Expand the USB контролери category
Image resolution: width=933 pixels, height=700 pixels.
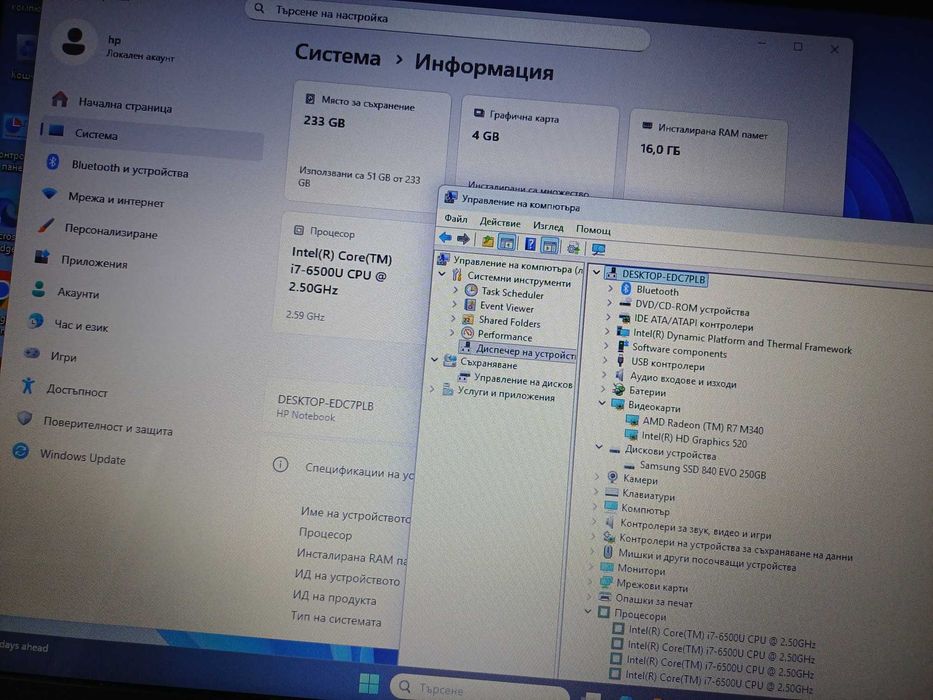(605, 360)
